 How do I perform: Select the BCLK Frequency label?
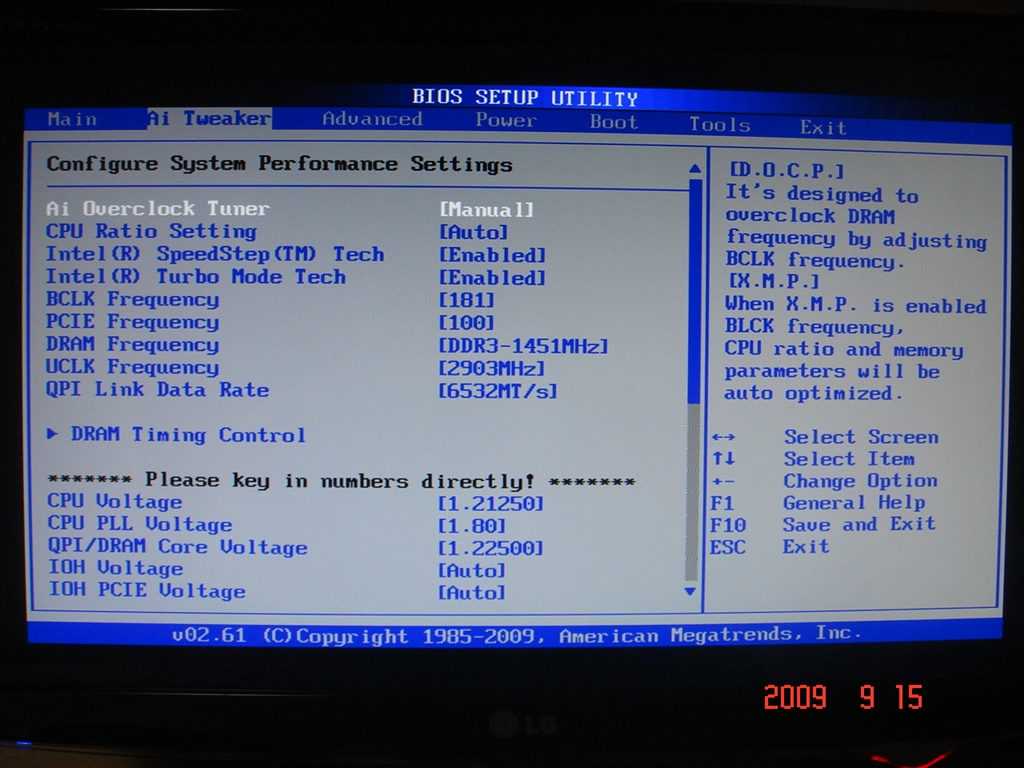[133, 299]
